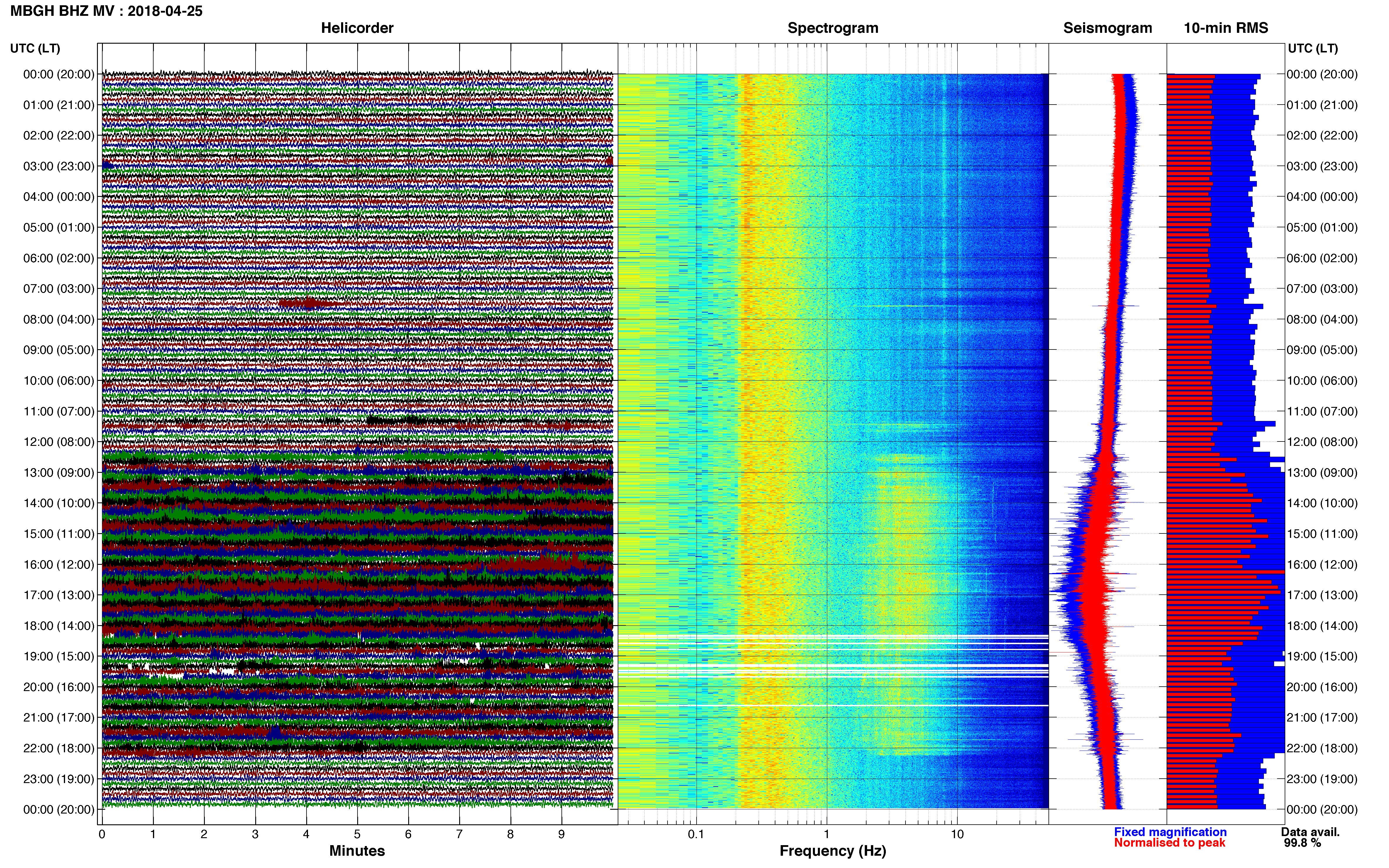The image size is (1389, 868).
Task: Click the '0' tick on the minutes axis
Action: click(102, 834)
